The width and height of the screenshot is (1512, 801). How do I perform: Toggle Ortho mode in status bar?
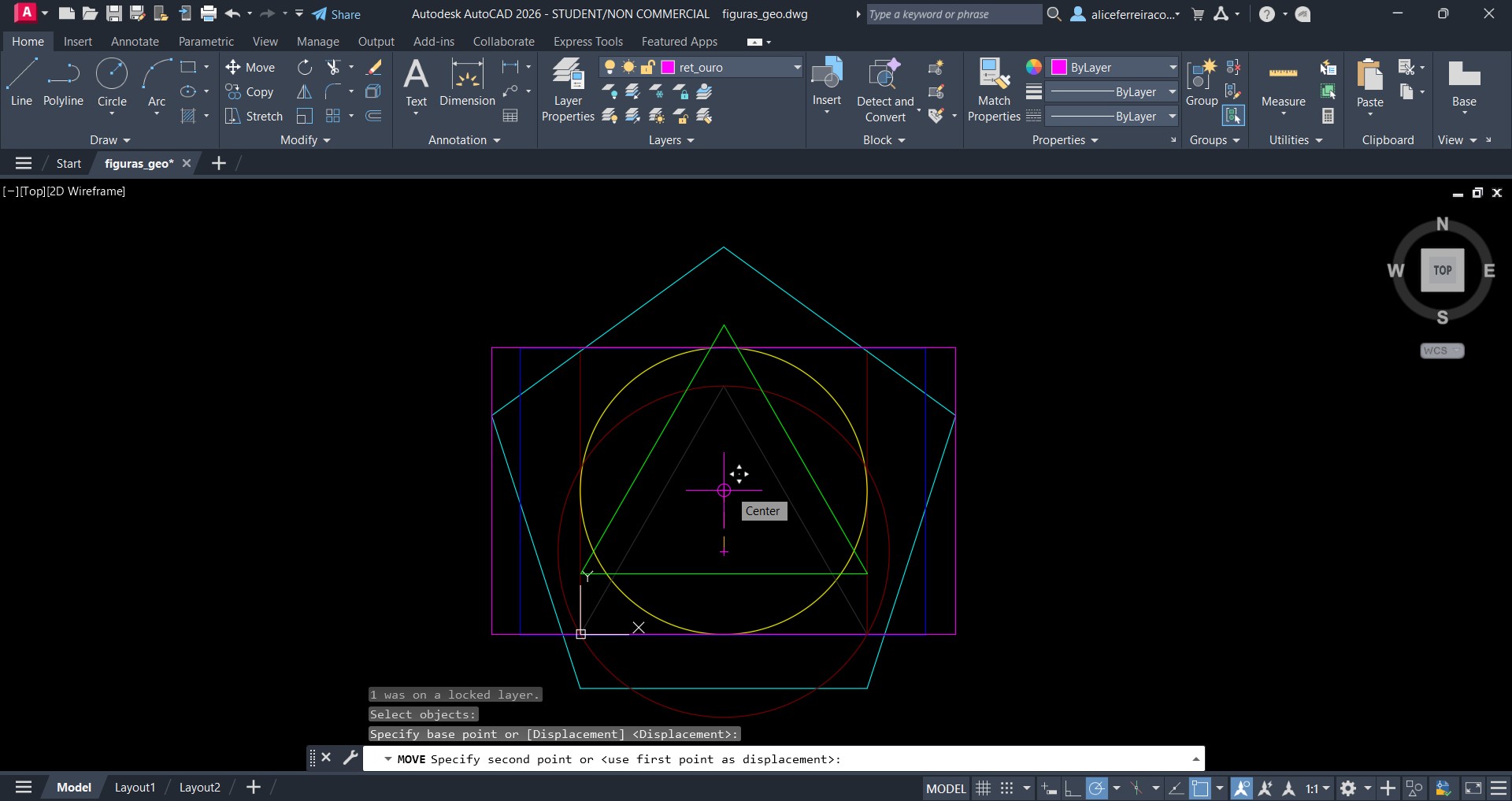[1072, 788]
